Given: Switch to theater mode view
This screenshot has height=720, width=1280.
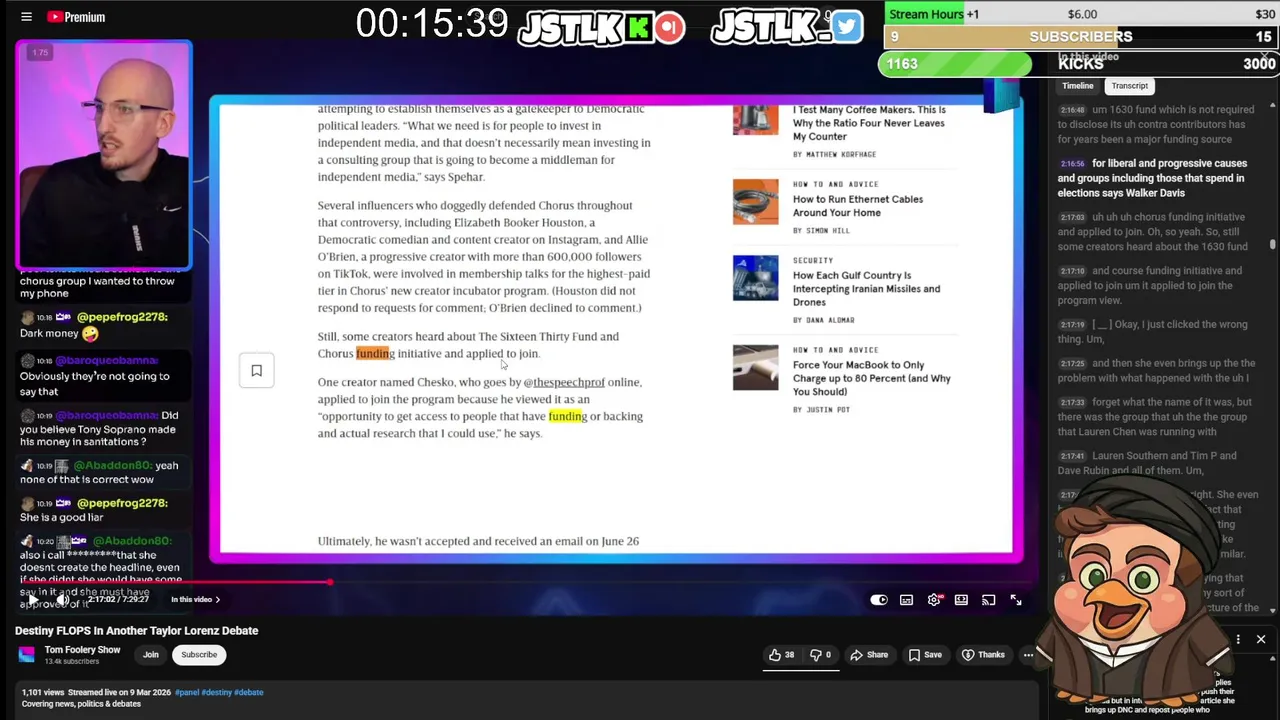Looking at the screenshot, I should pyautogui.click(x=961, y=600).
